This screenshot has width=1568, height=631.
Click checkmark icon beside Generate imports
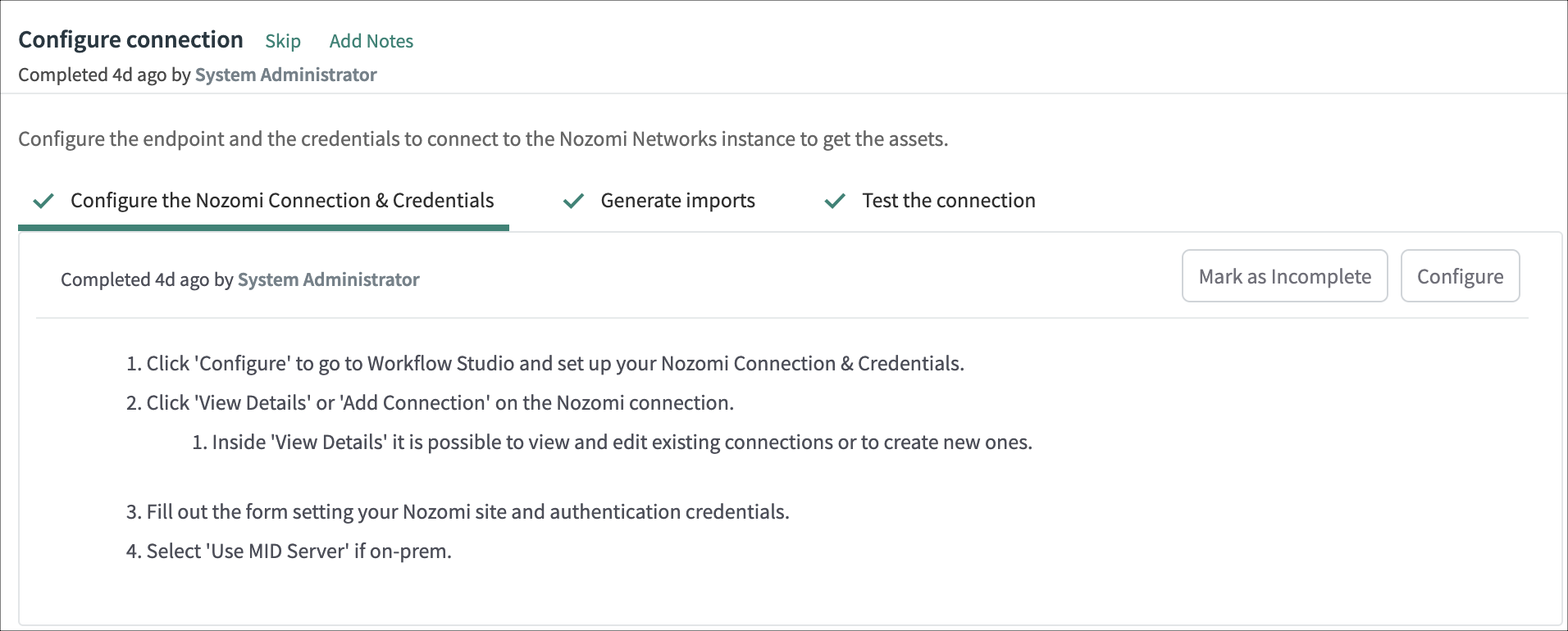pyautogui.click(x=573, y=201)
